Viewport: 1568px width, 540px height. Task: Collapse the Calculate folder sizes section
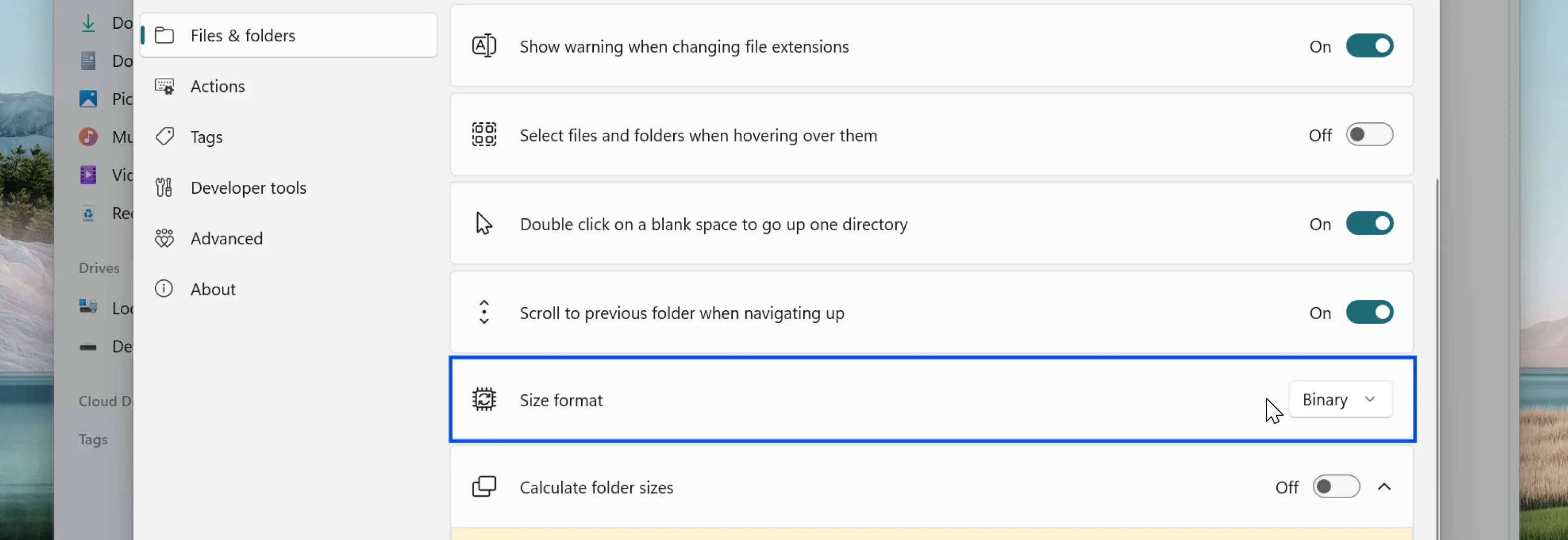[1386, 487]
